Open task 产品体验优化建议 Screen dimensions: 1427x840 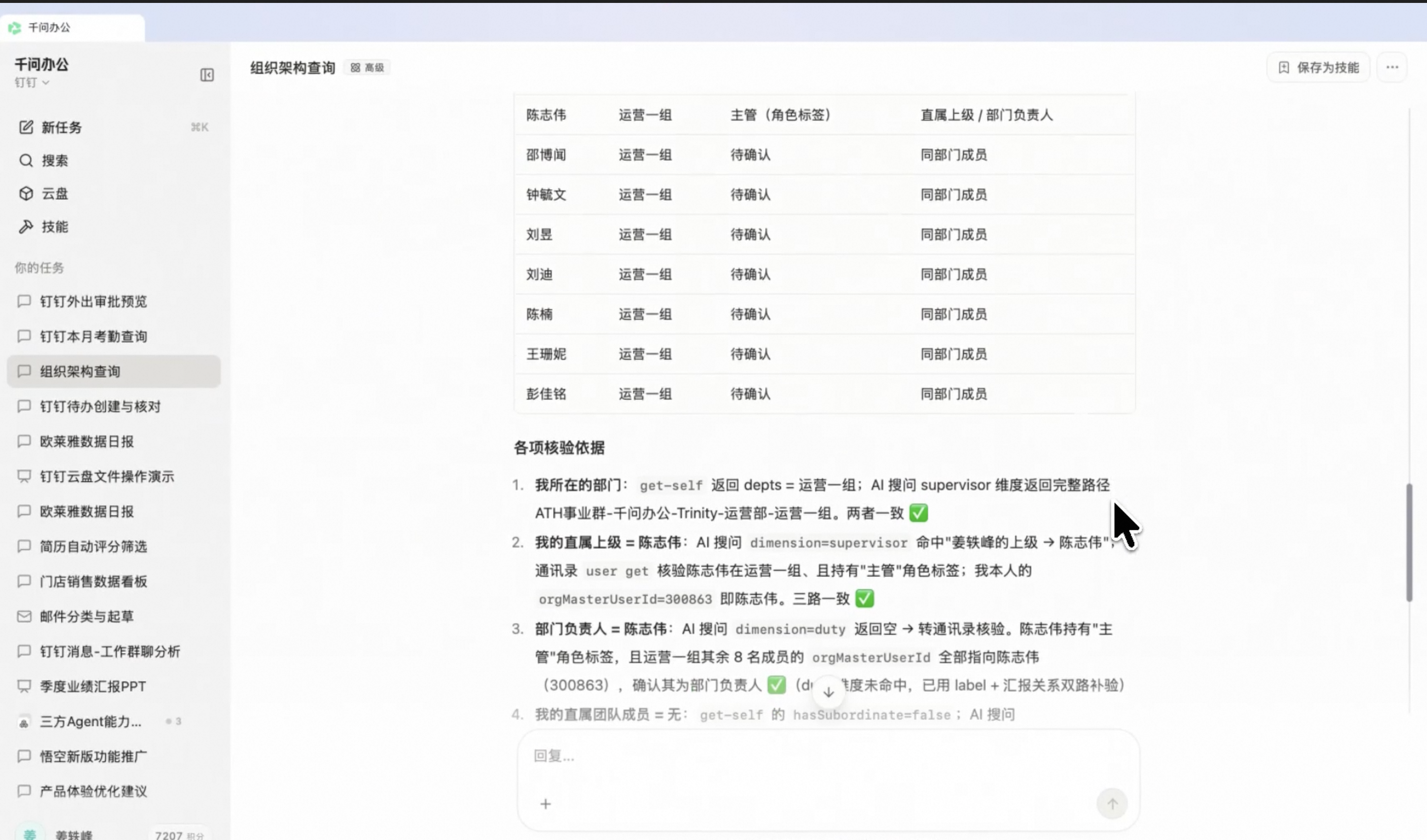point(113,791)
